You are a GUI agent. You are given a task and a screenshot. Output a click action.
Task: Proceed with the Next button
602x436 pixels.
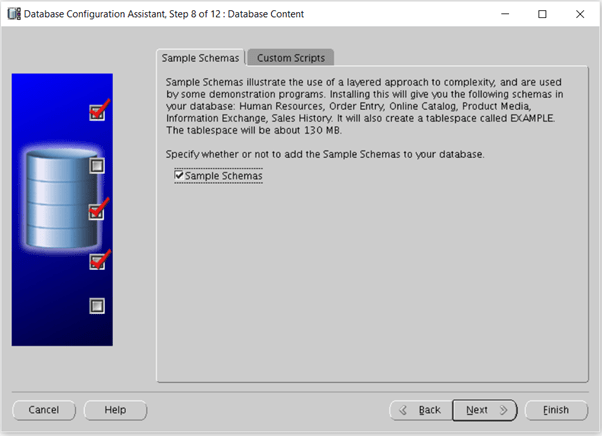pos(485,410)
